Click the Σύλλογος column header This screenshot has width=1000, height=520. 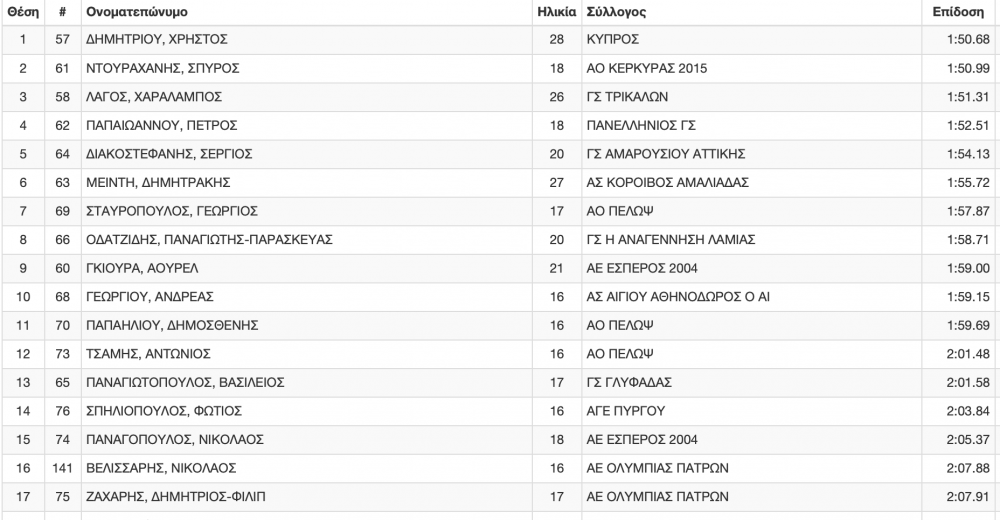(x=615, y=12)
